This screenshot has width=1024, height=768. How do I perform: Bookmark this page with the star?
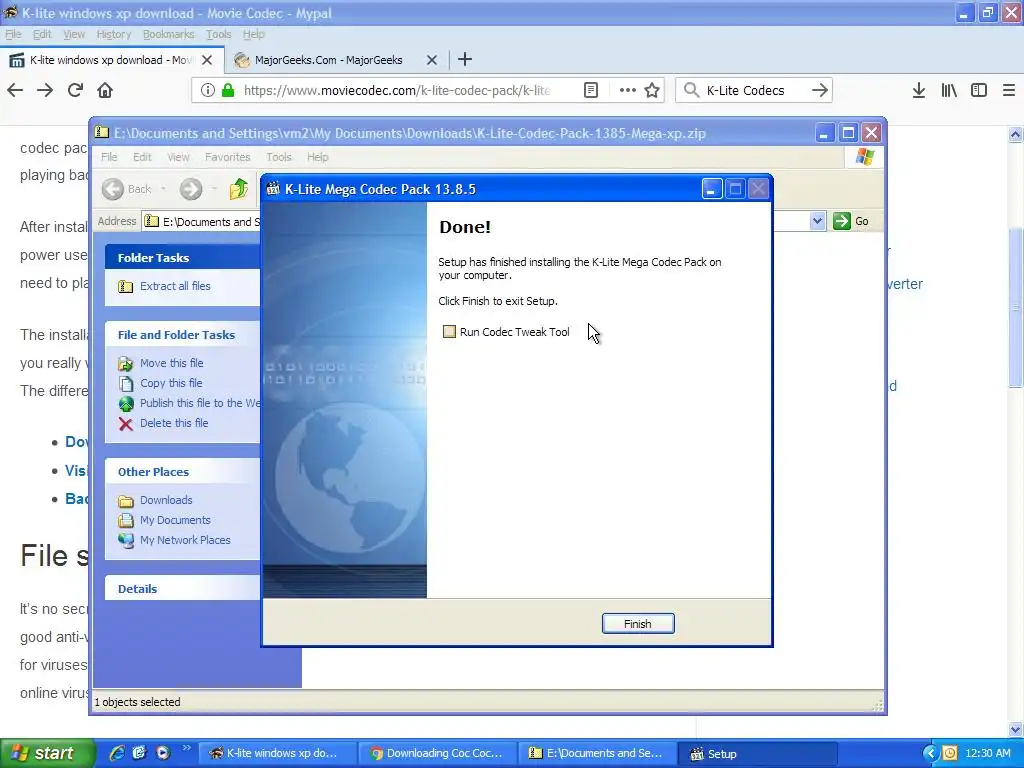tap(652, 90)
